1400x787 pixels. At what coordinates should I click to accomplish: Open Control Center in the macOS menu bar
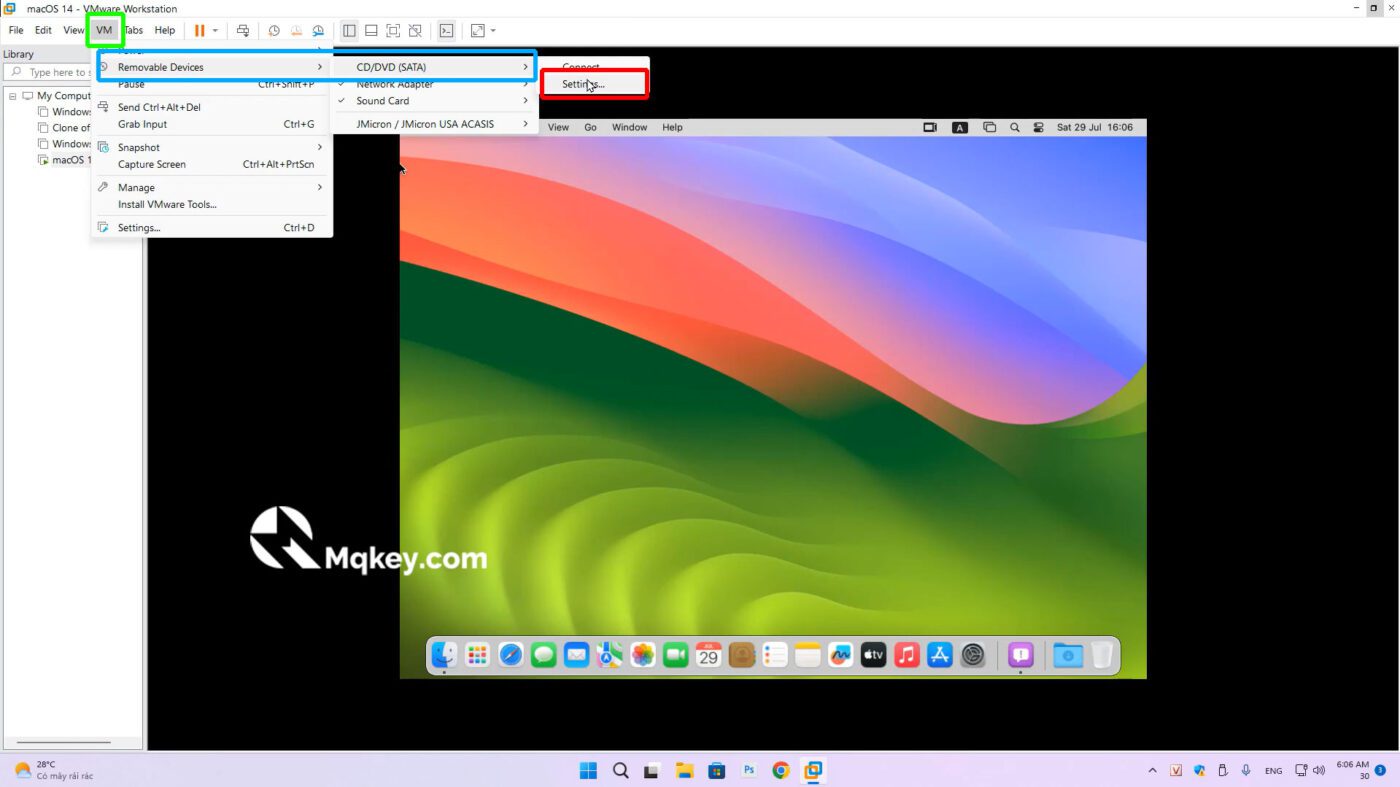pos(1039,127)
